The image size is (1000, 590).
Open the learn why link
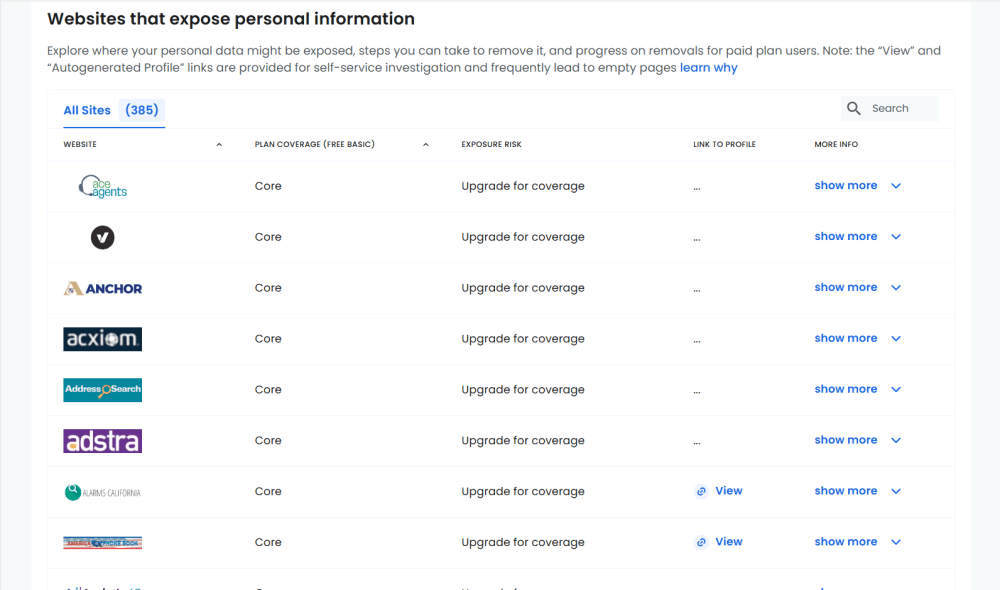[708, 68]
